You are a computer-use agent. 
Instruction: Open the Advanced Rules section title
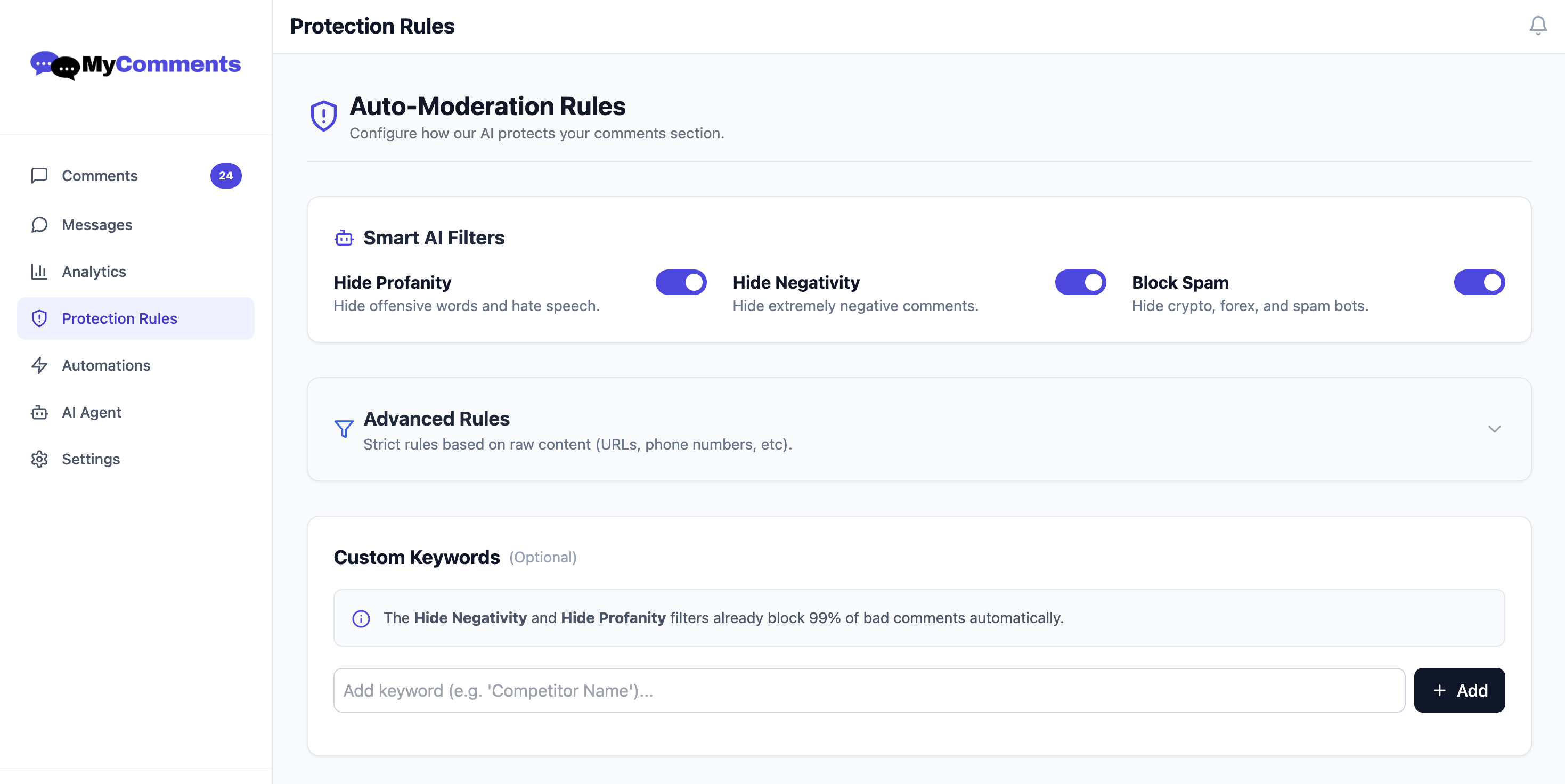436,419
